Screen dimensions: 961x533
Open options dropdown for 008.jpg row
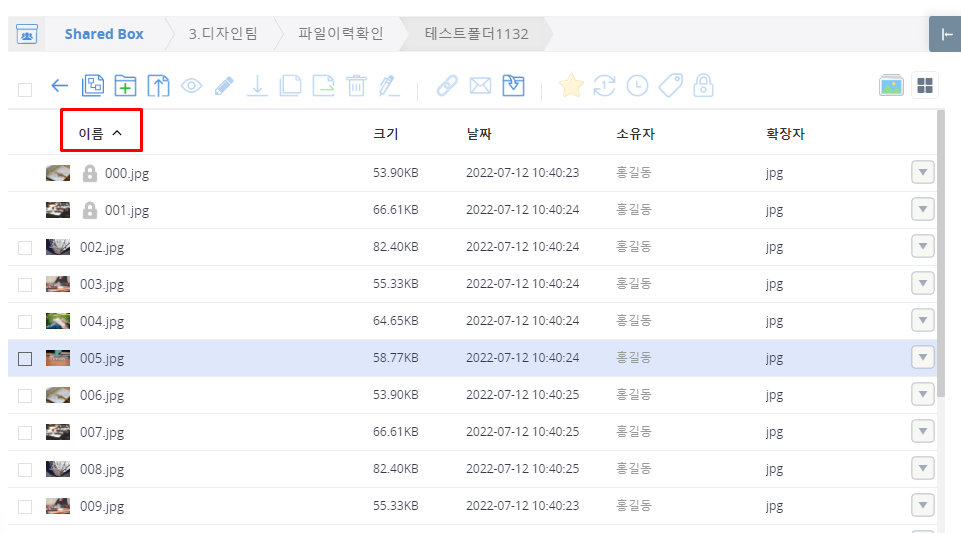coord(922,469)
